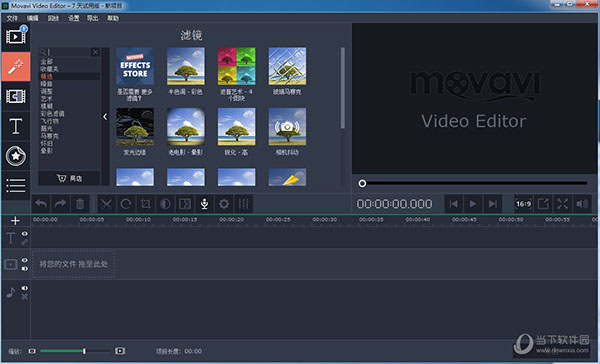
Task: Toggle video track mute icon
Action: 24,269
